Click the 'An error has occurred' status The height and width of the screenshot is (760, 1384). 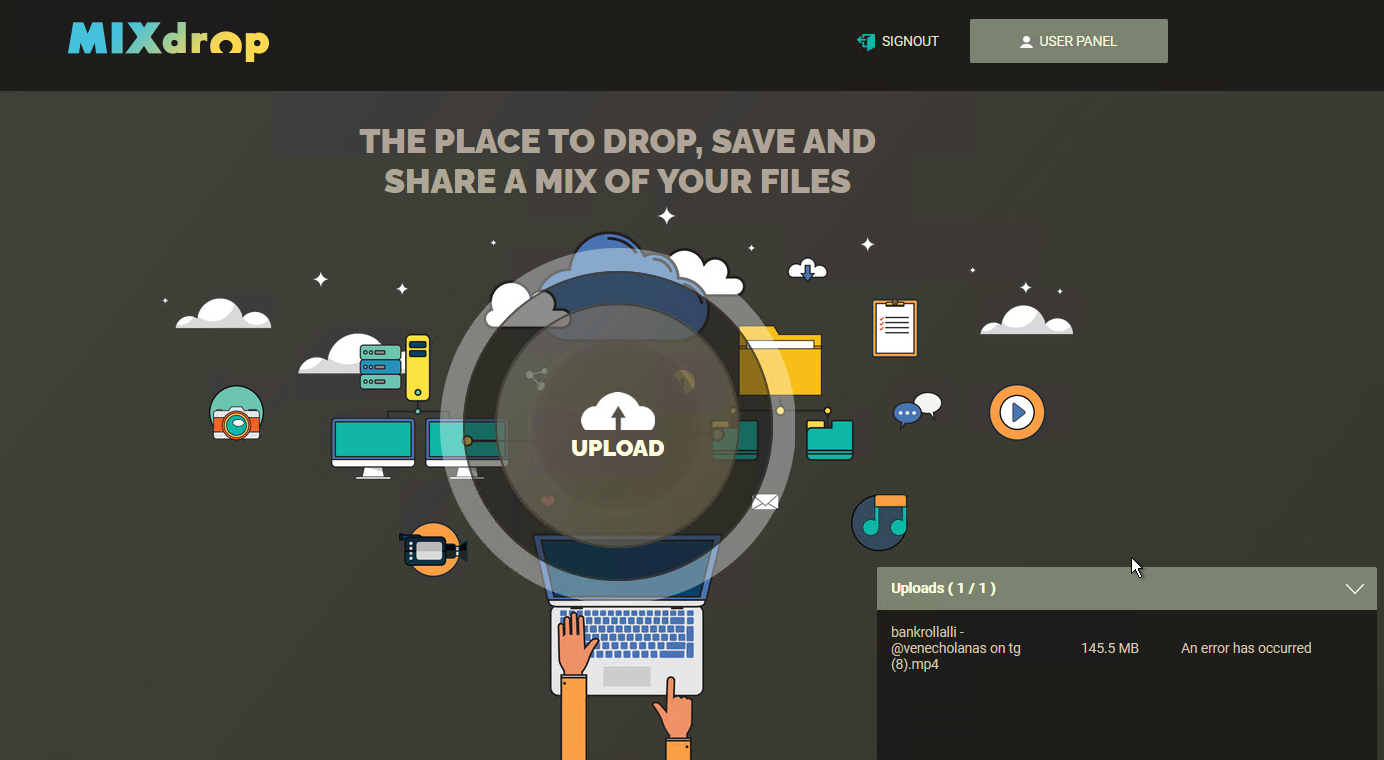[1245, 648]
